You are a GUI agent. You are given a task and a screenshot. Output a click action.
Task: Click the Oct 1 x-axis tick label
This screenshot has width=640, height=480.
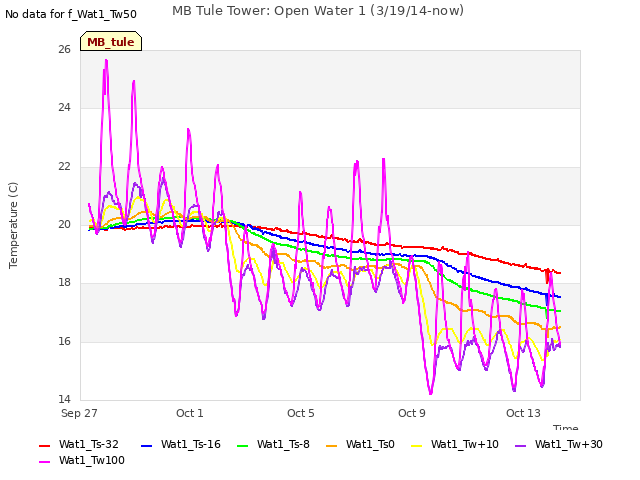point(190,413)
